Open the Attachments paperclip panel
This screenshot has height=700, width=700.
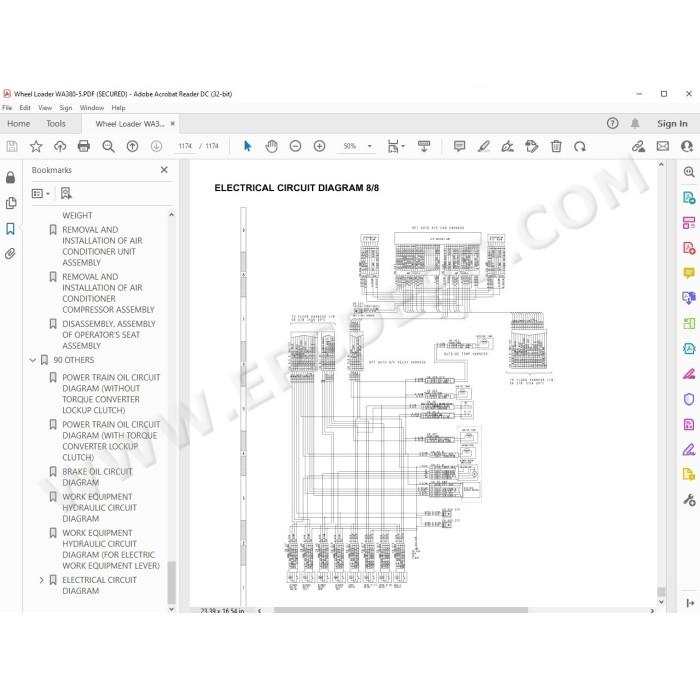coord(10,254)
